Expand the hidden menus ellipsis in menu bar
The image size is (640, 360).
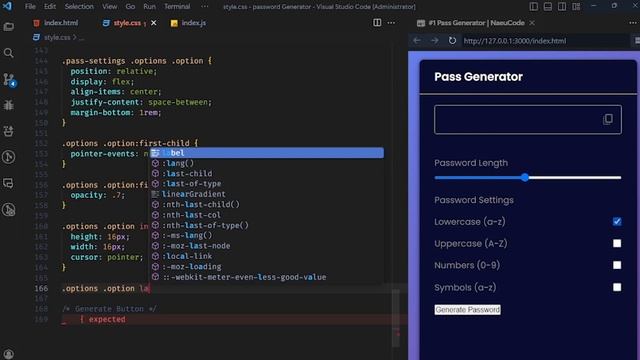pyautogui.click(x=204, y=7)
